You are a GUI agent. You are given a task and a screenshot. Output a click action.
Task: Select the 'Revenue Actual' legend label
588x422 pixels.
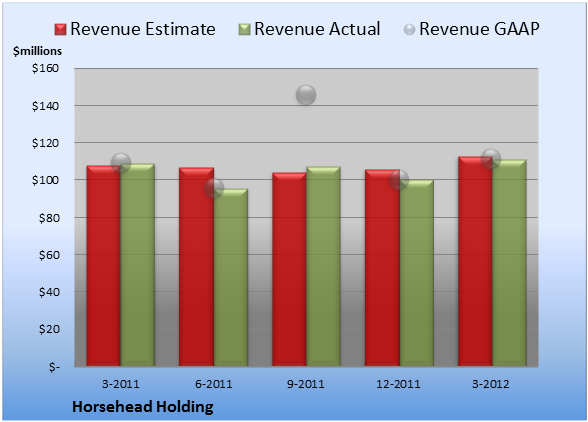click(x=317, y=29)
